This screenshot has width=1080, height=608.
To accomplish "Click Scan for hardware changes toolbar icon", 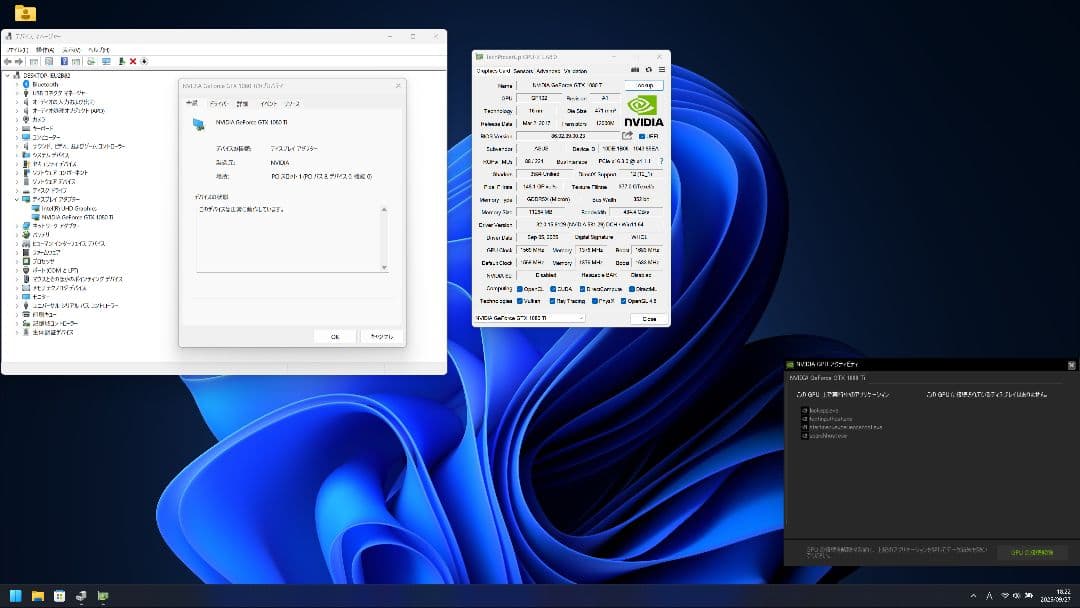I will (144, 61).
